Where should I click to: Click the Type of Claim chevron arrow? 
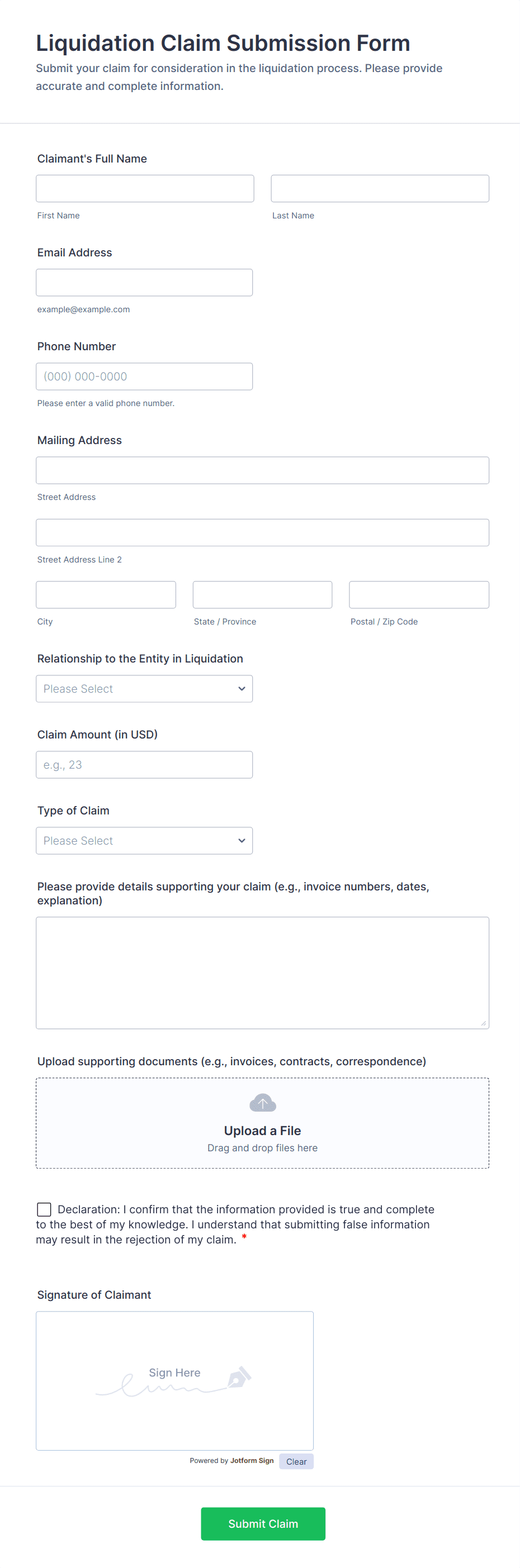tap(242, 841)
